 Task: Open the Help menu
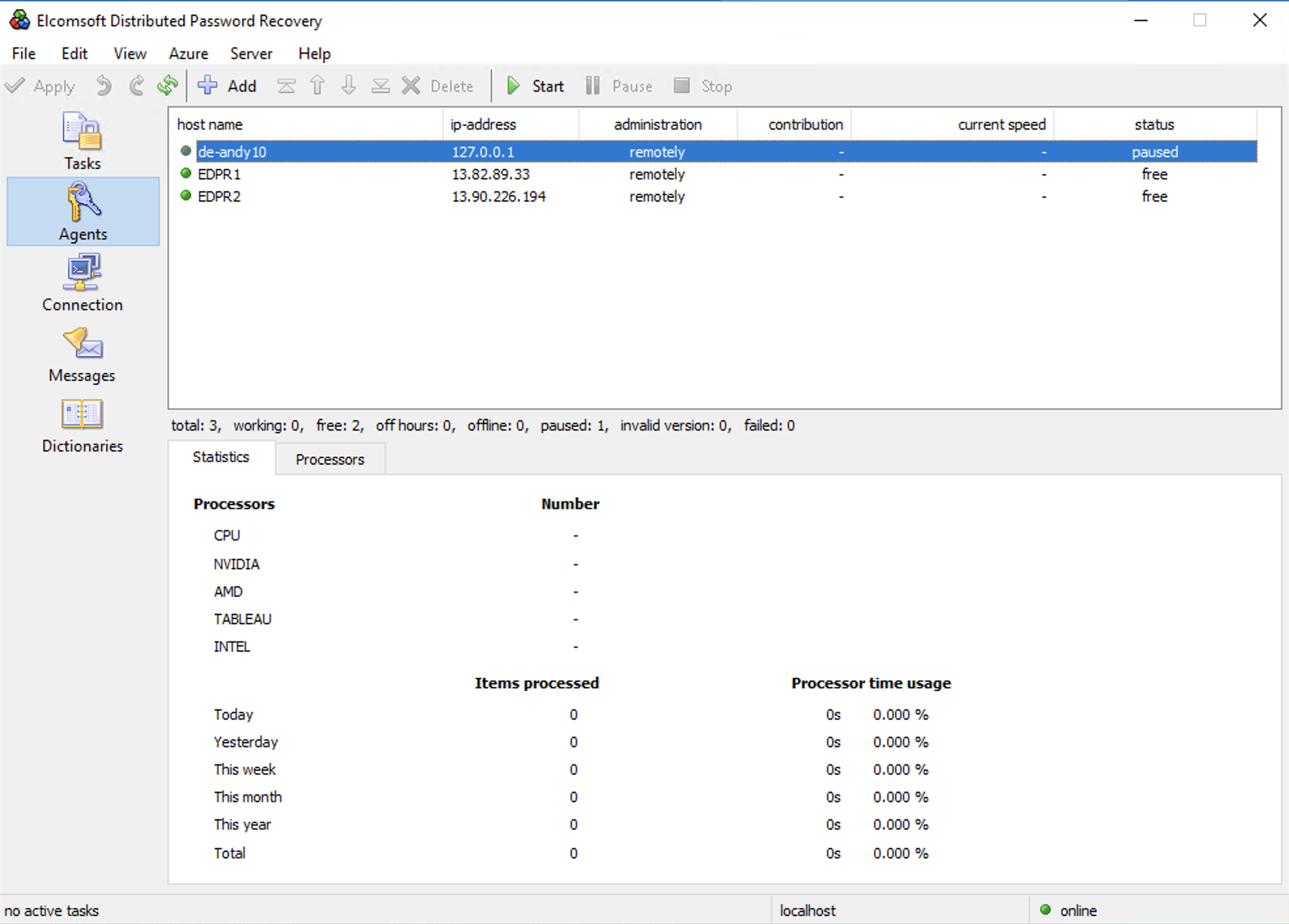(314, 54)
